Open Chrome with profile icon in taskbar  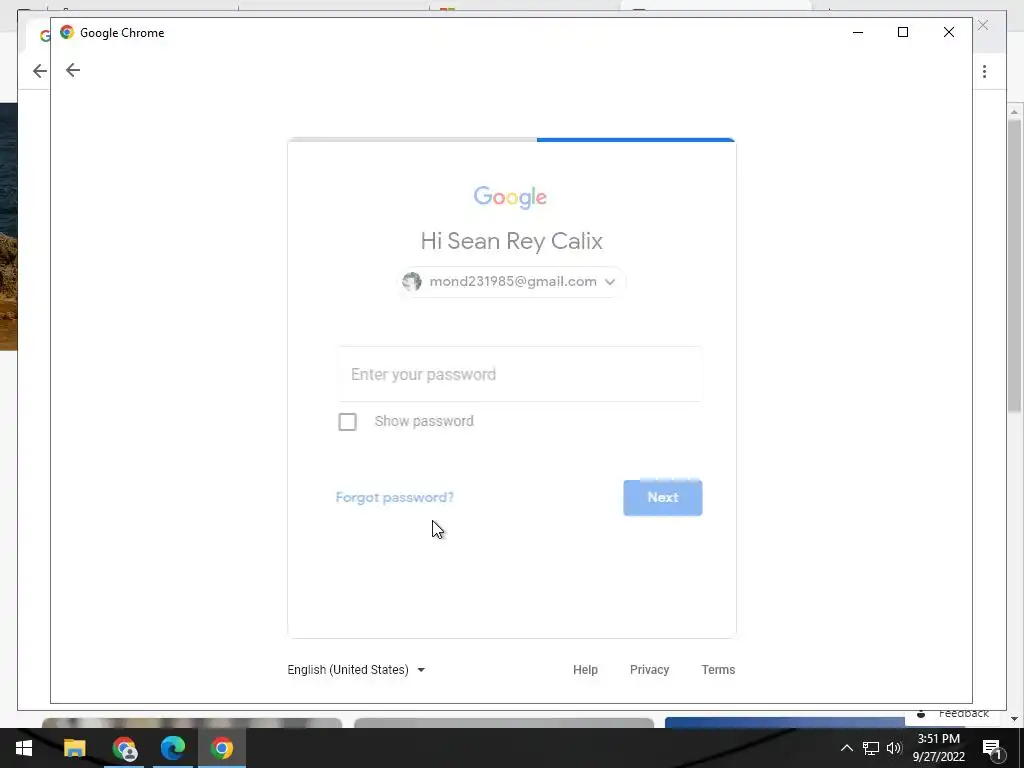[x=124, y=748]
